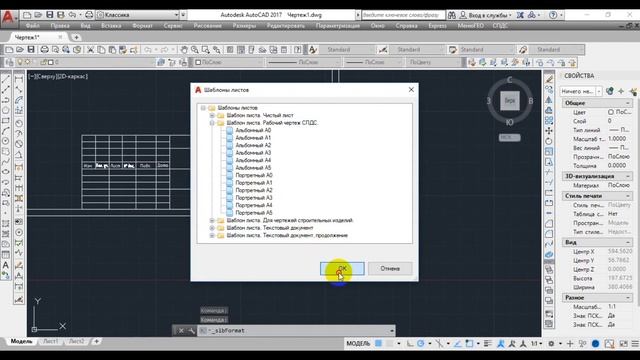The height and width of the screenshot is (360, 640).
Task: Open the Формат menu
Action: pyautogui.click(x=142, y=26)
